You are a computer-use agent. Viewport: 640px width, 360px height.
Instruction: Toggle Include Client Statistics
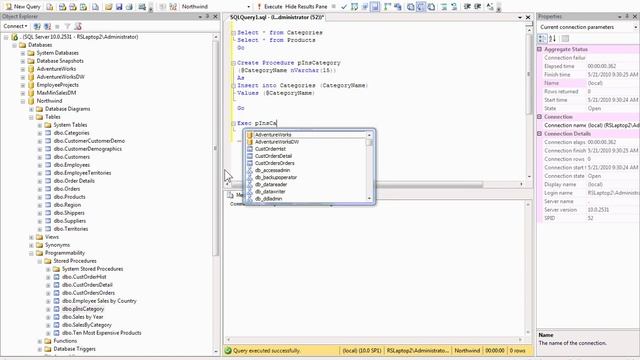coord(398,7)
